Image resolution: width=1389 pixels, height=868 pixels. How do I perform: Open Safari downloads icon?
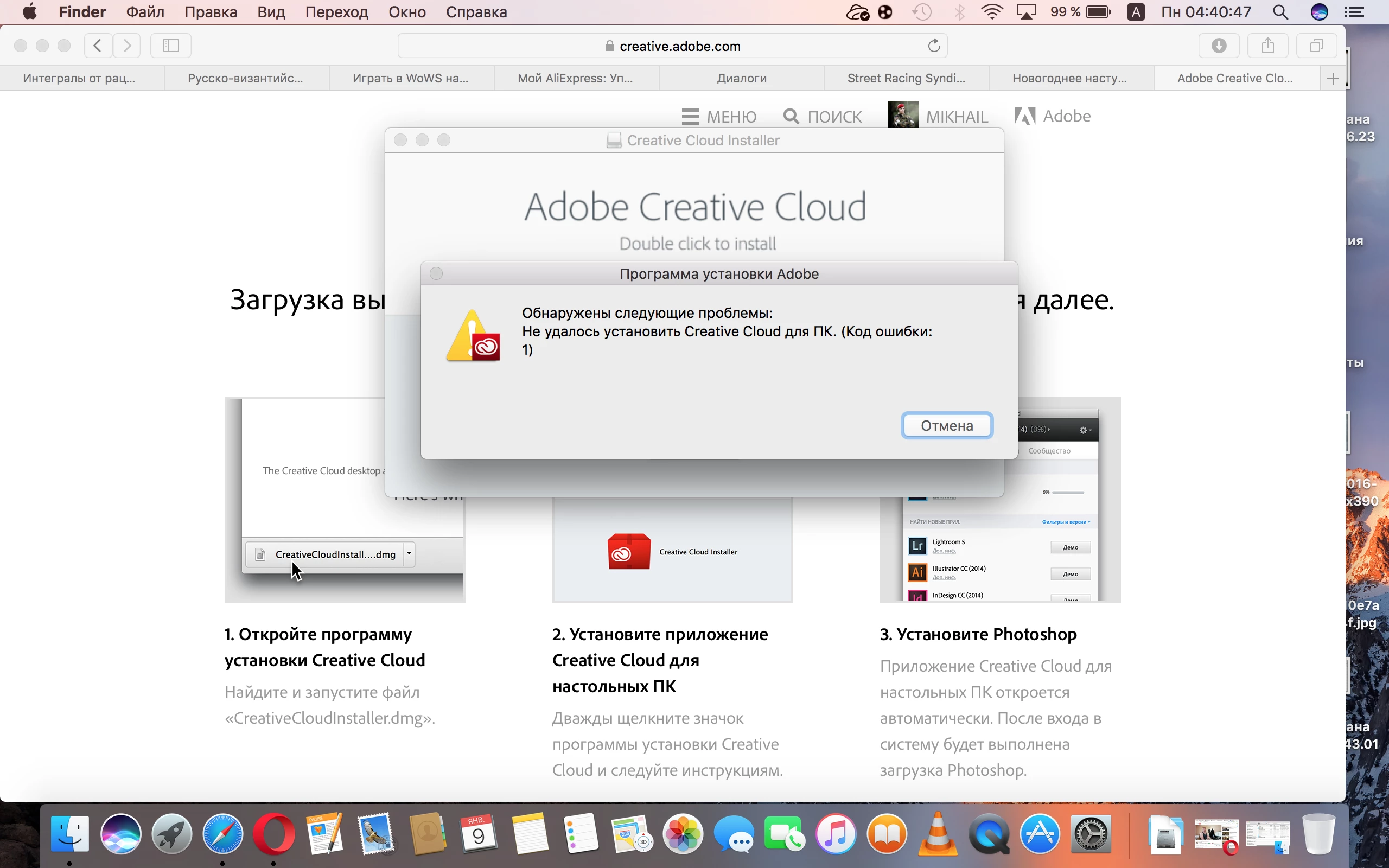(x=1219, y=46)
